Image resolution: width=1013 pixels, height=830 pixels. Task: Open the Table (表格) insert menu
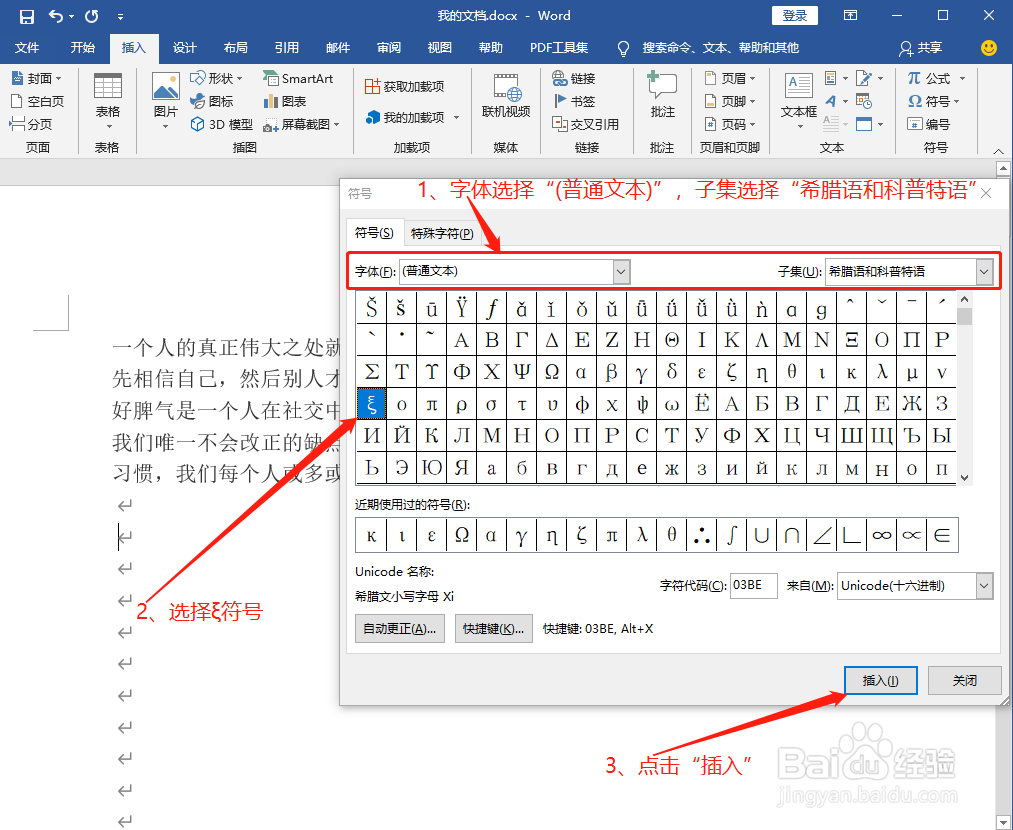[x=107, y=101]
